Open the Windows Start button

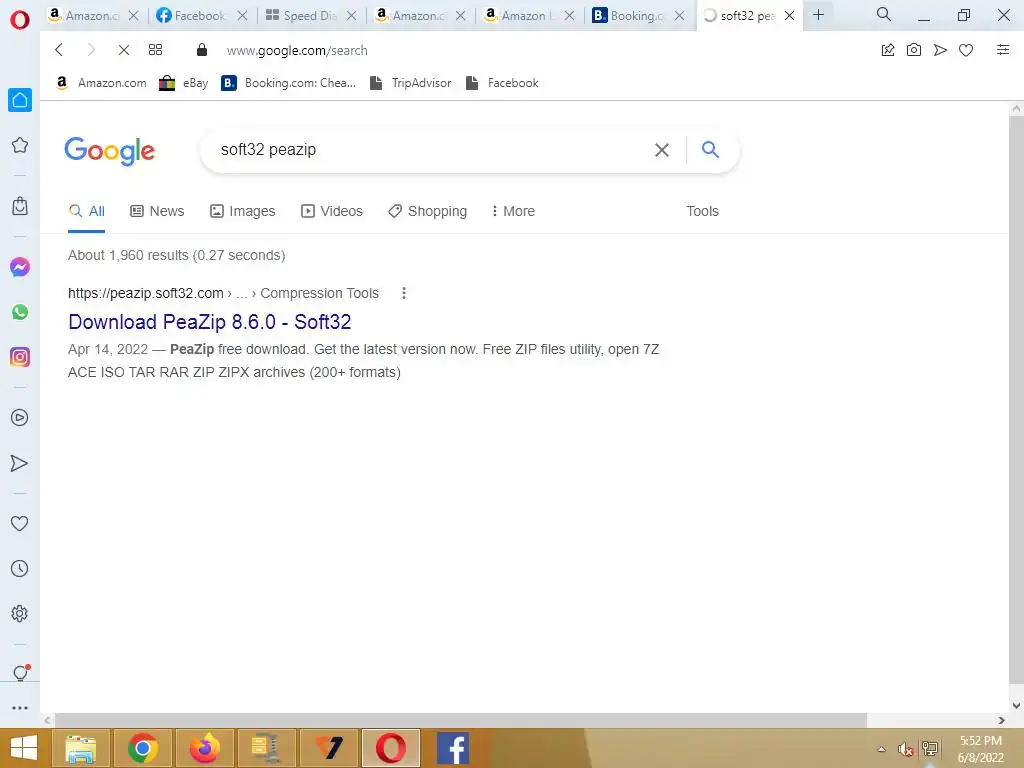[x=24, y=748]
